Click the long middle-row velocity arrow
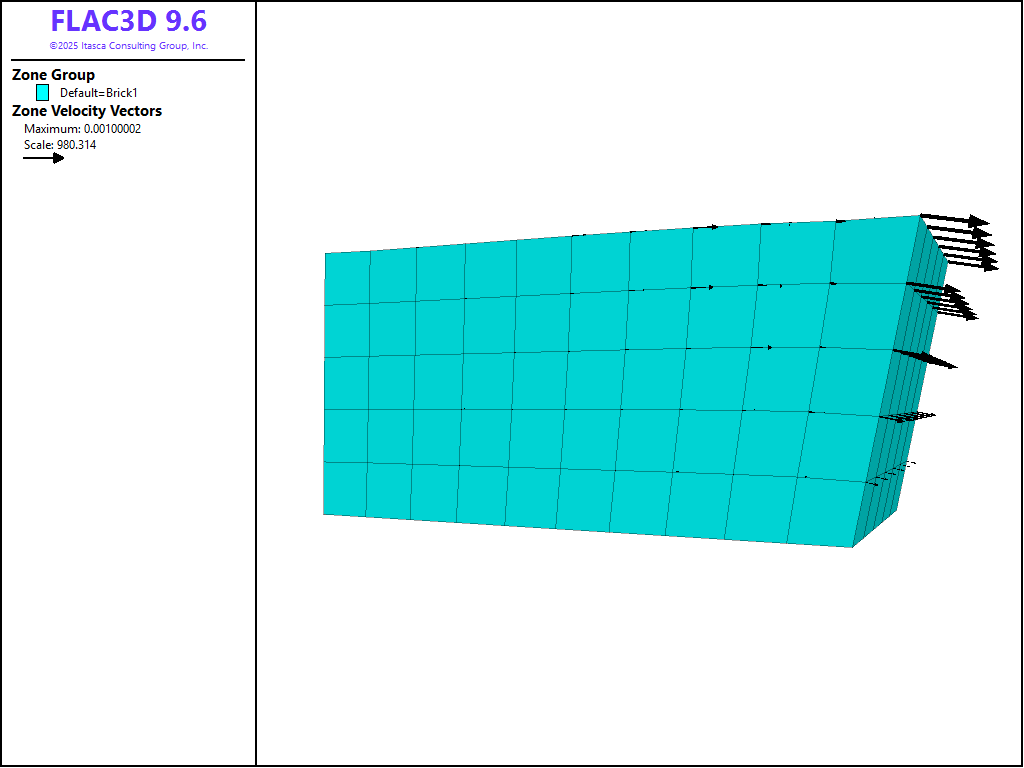This screenshot has height=768, width=1024. click(925, 358)
